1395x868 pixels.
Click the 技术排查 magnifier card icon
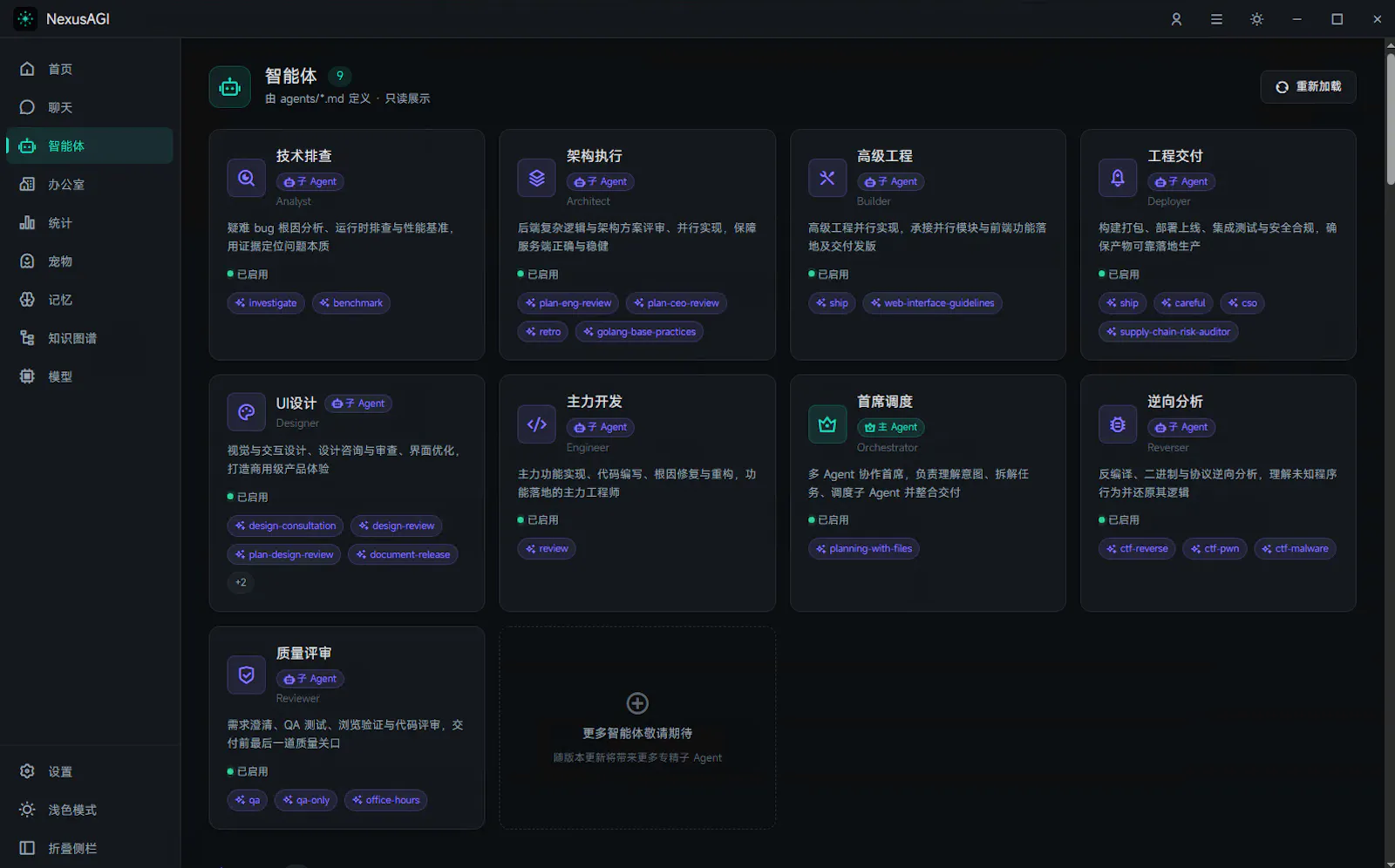click(247, 178)
